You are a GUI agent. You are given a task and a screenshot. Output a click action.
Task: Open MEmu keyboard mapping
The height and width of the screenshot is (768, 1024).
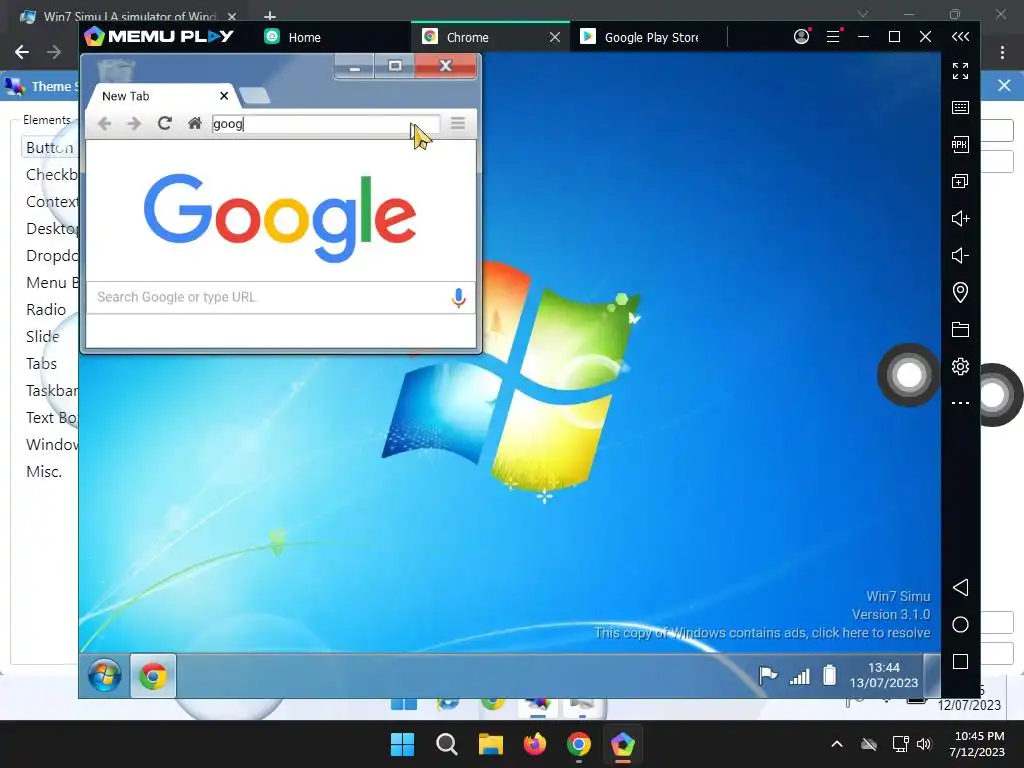(x=960, y=108)
